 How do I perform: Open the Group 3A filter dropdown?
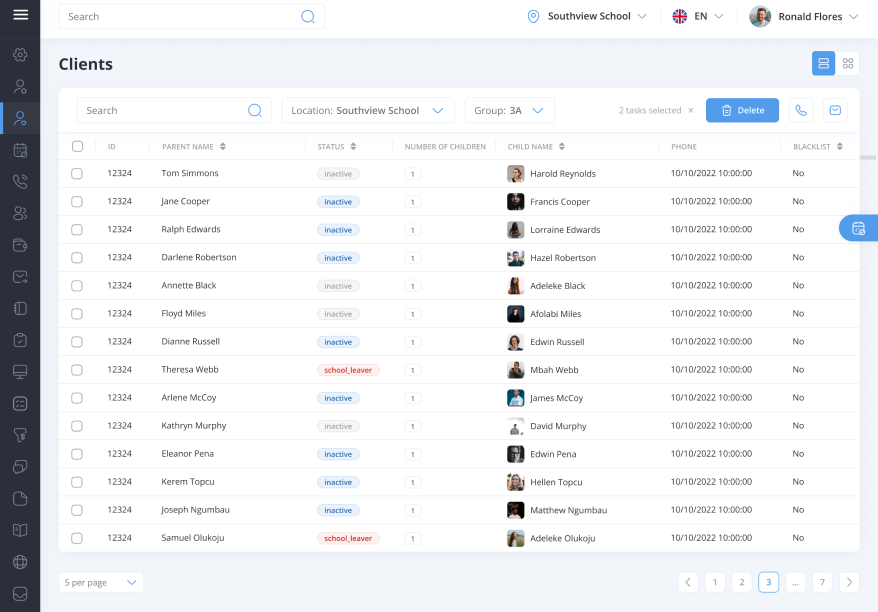click(x=509, y=110)
